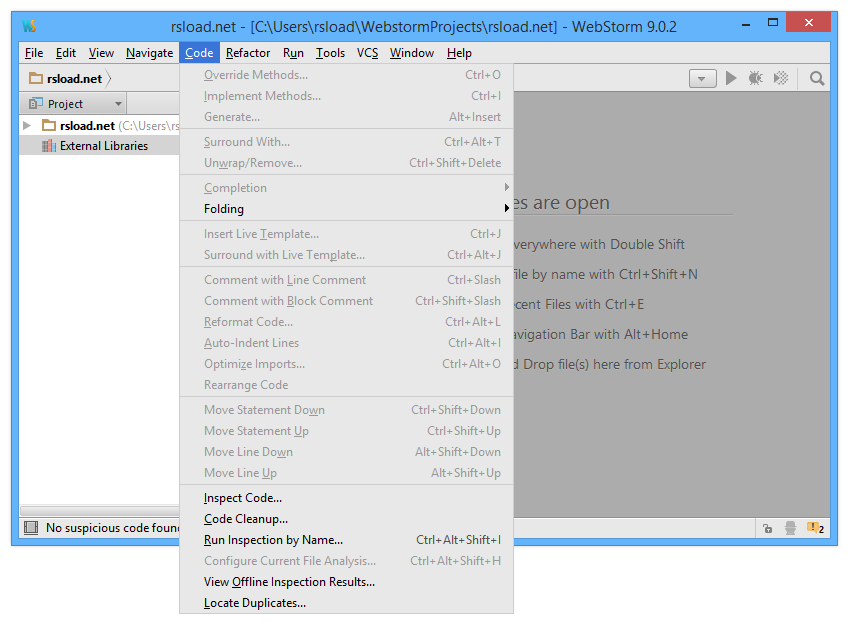Click Override Methods... menu entry

coord(346,74)
